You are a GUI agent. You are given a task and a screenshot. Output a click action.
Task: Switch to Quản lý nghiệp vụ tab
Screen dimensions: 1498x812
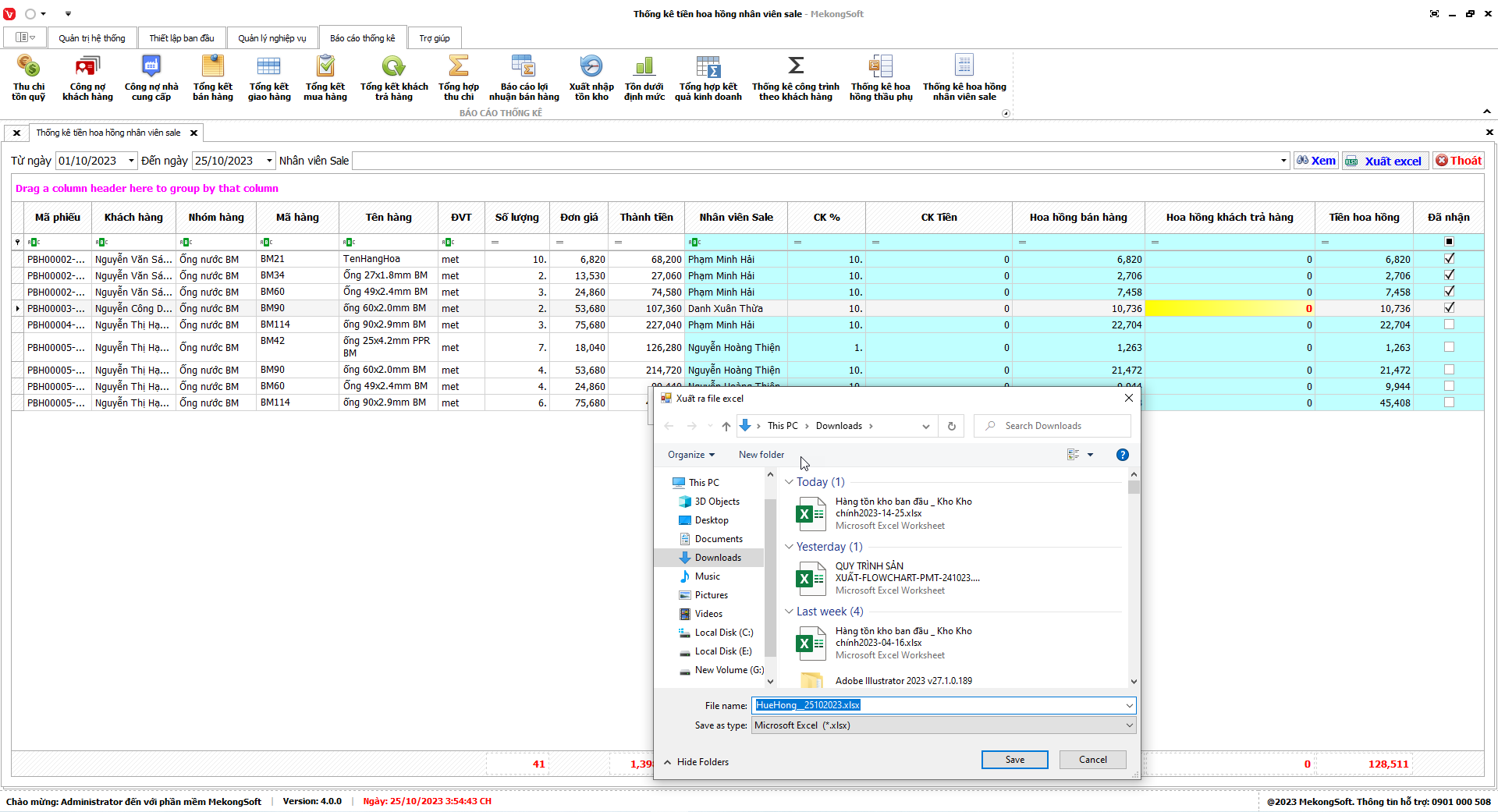[272, 38]
